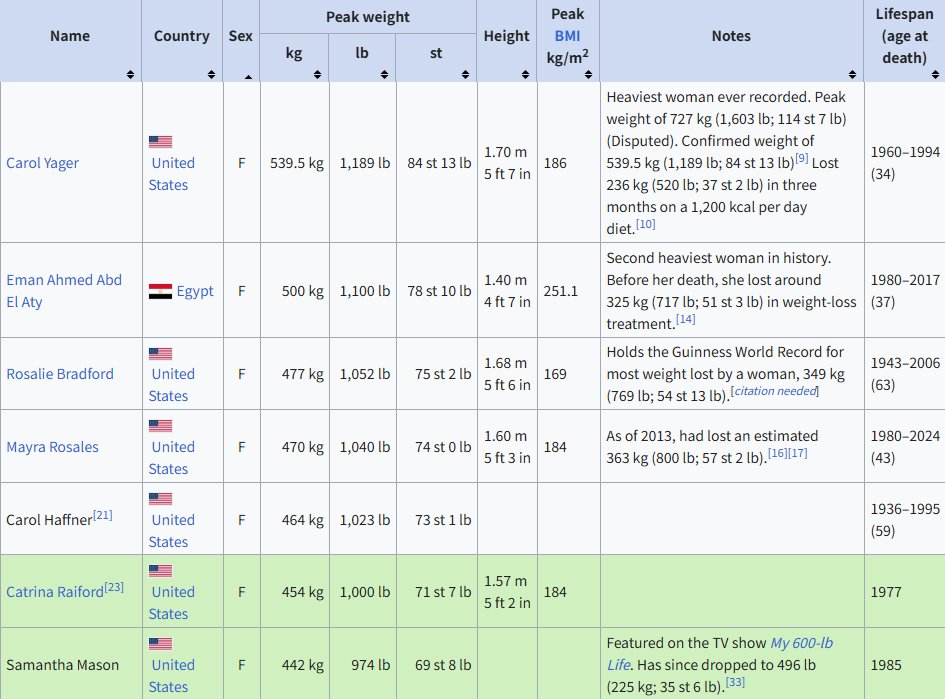Viewport: 945px width, 699px height.
Task: Open Mayra Rosales article link
Action: click(52, 447)
